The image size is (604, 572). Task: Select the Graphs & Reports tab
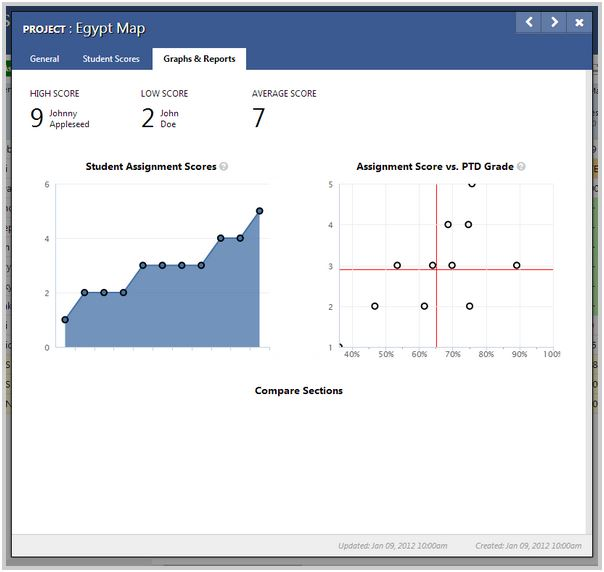199,59
